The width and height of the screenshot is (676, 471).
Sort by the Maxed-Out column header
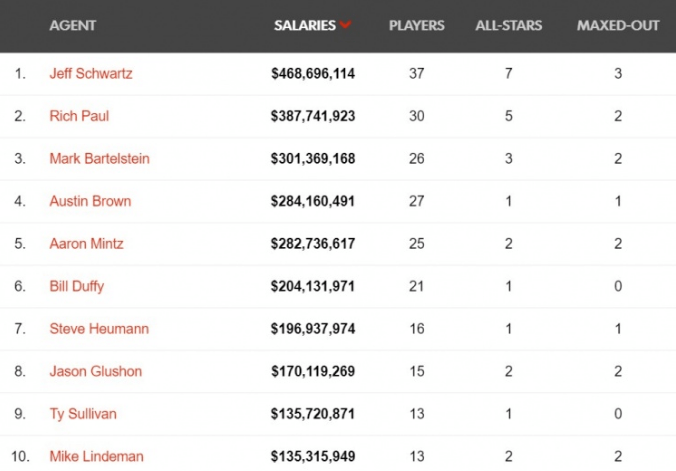618,25
